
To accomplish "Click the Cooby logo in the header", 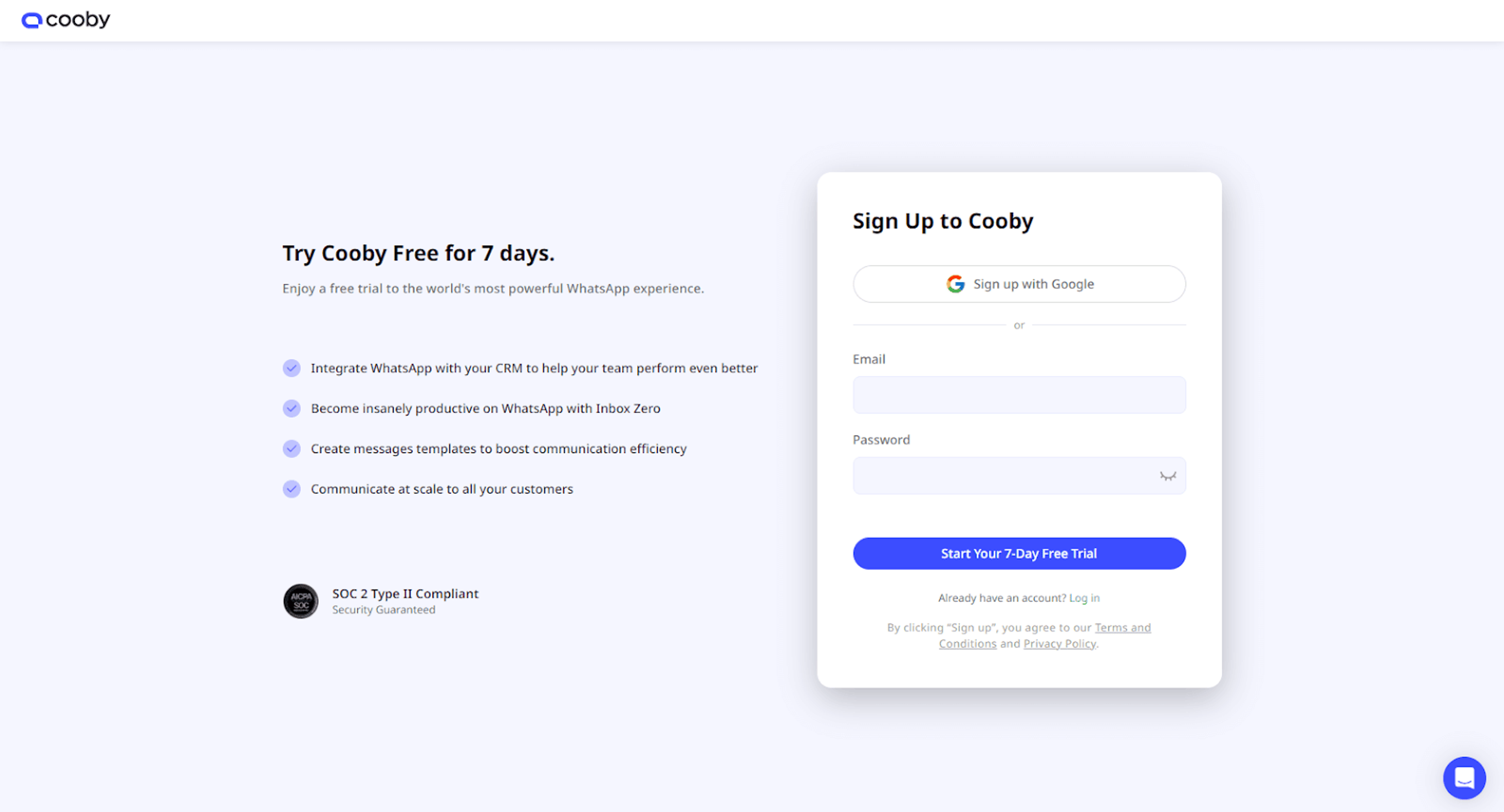I will click(65, 20).
